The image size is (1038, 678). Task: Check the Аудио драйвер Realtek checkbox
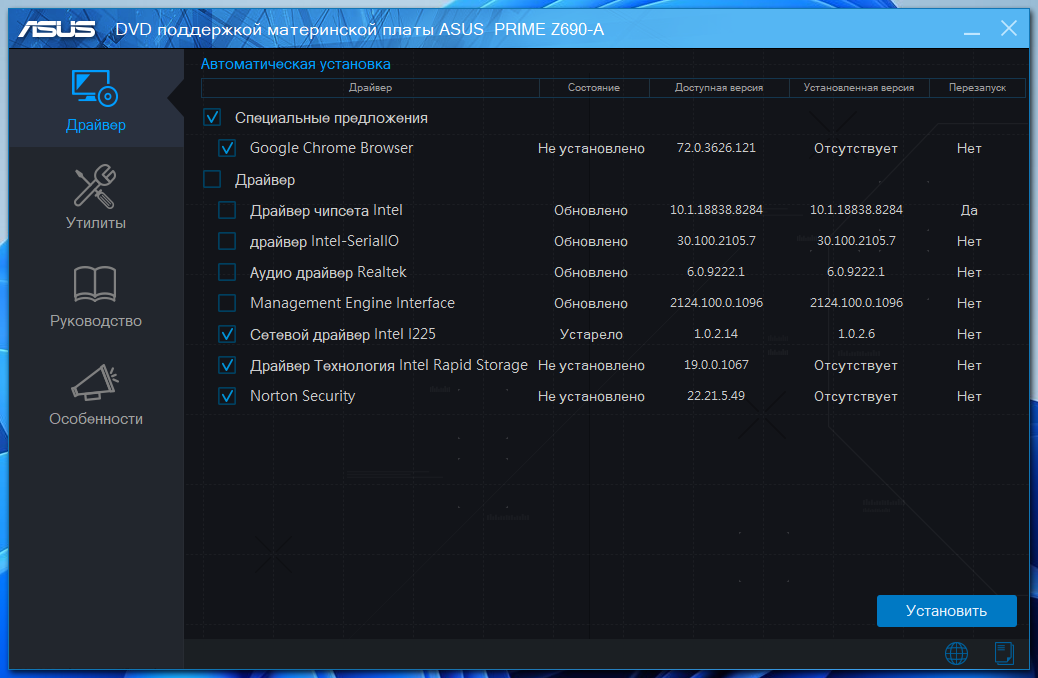[227, 272]
